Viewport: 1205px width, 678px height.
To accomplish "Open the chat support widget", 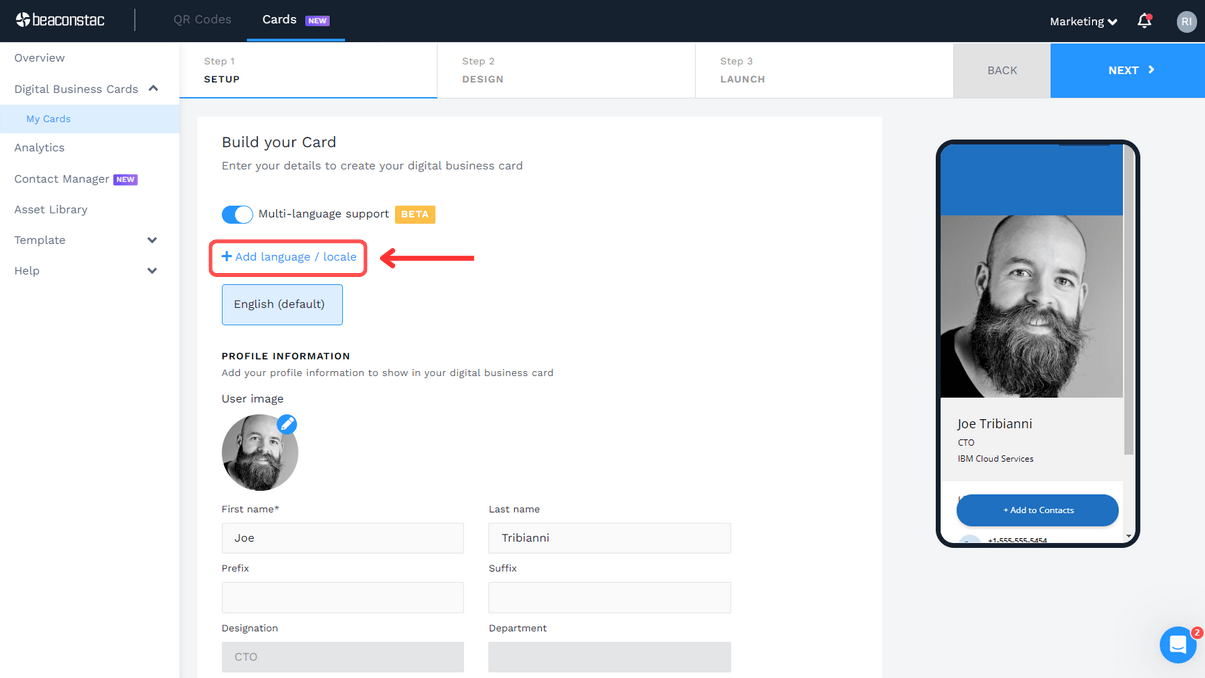I will (1177, 645).
